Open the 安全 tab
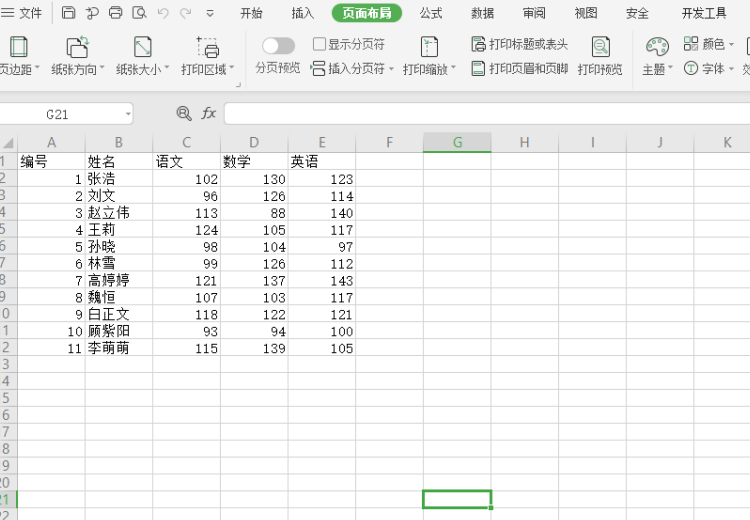 (638, 13)
